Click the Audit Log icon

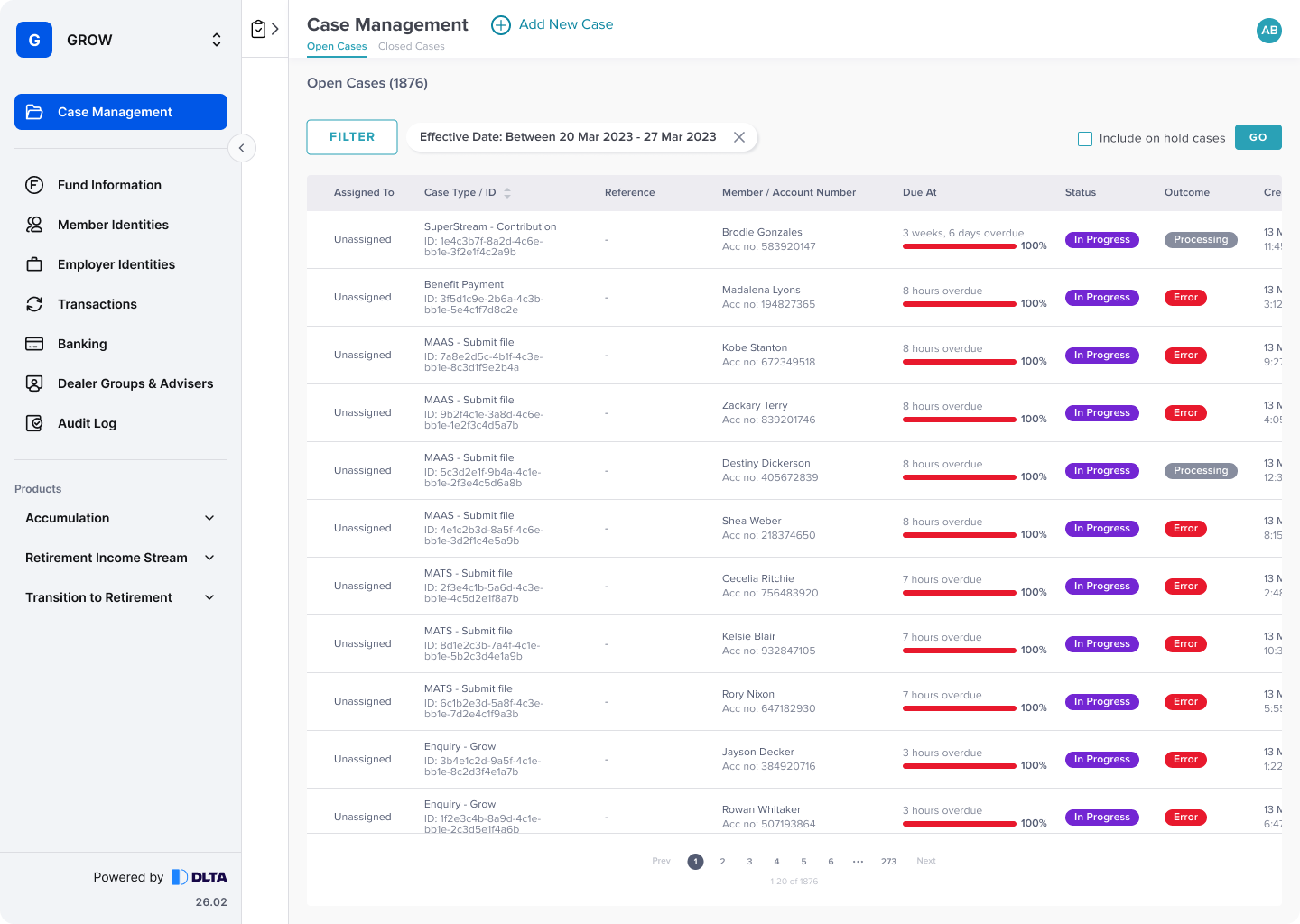[x=34, y=423]
